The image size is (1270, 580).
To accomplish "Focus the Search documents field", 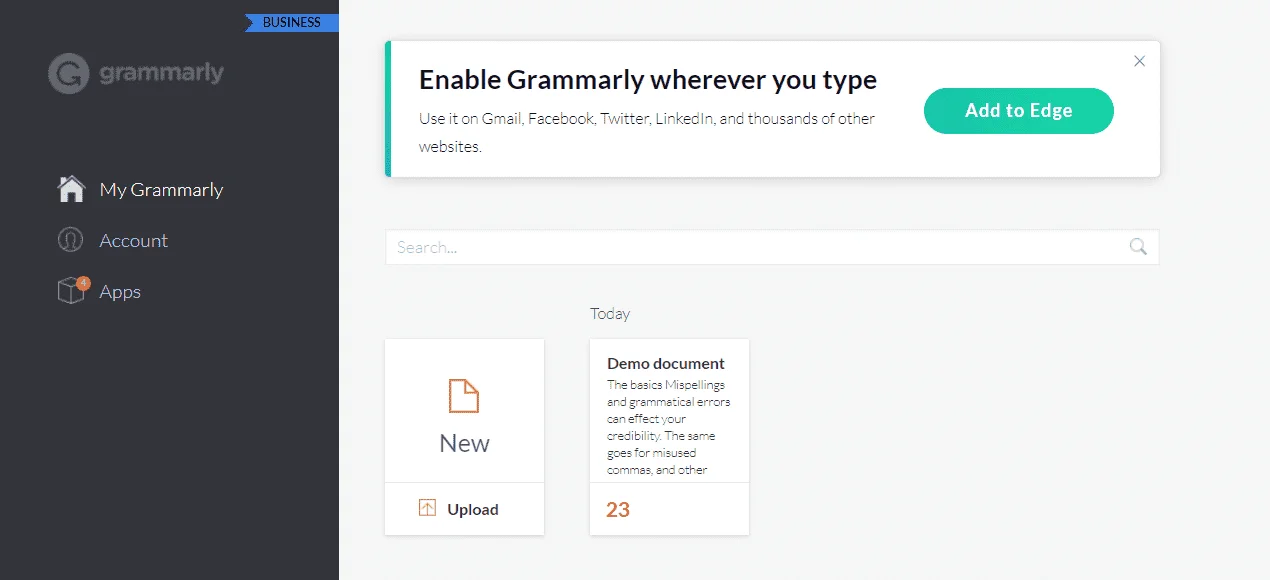I will coord(772,247).
